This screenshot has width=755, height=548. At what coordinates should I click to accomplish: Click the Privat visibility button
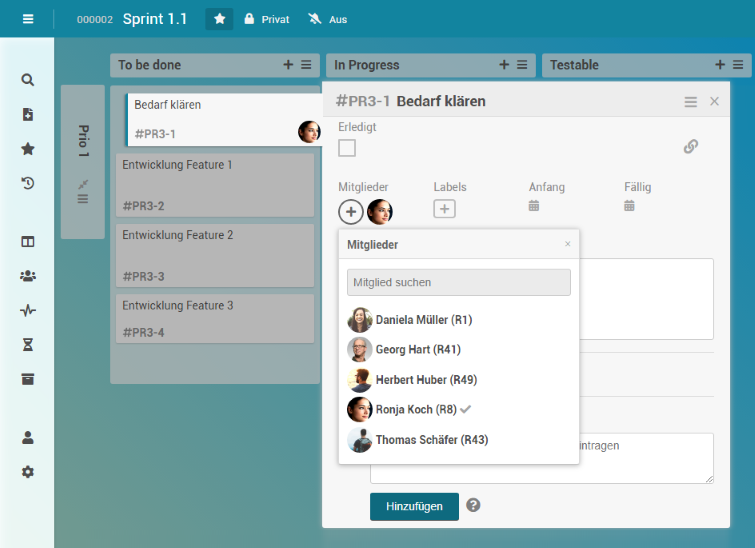pos(267,19)
